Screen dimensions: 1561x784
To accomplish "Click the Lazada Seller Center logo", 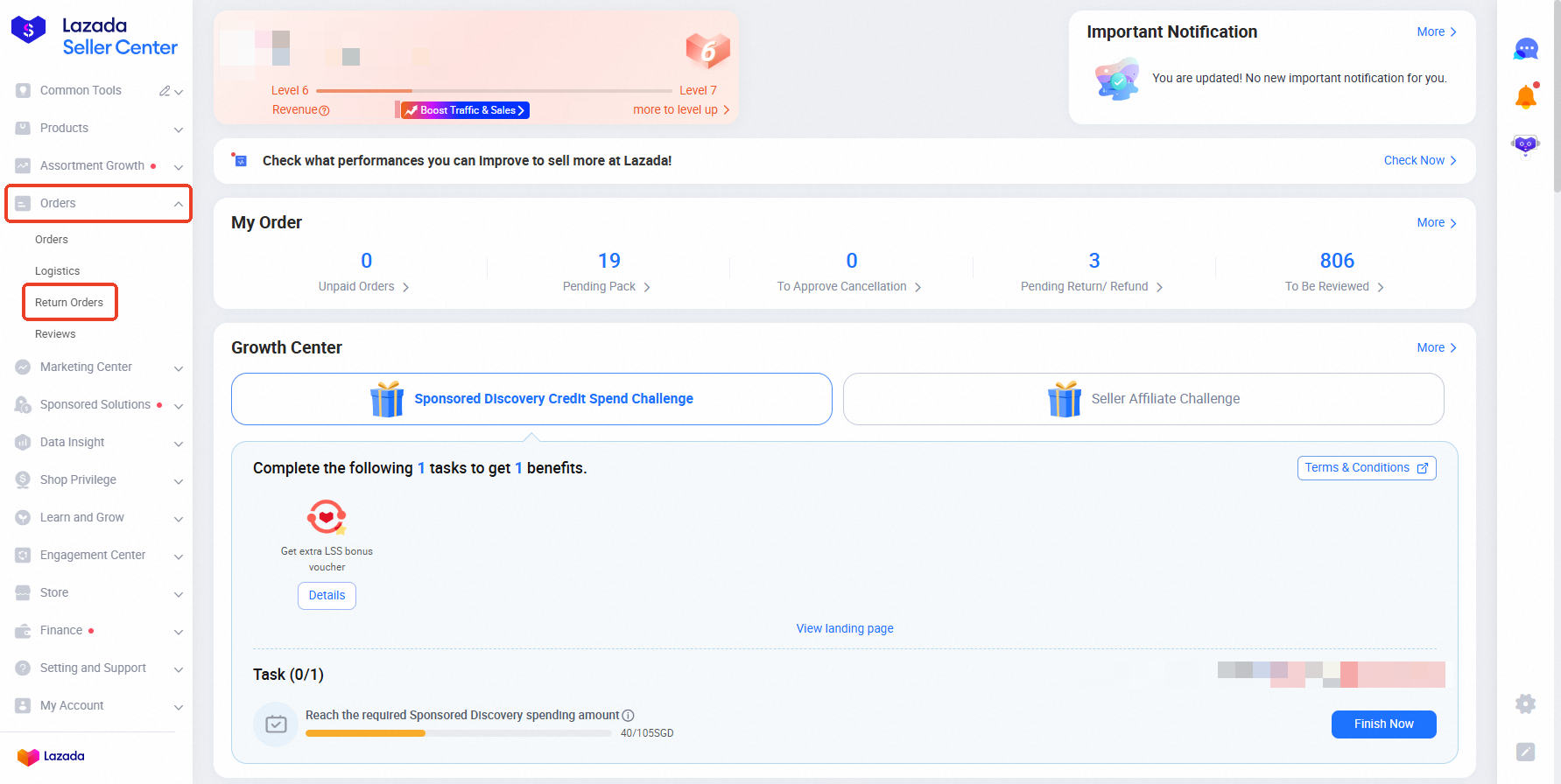I will tap(94, 36).
